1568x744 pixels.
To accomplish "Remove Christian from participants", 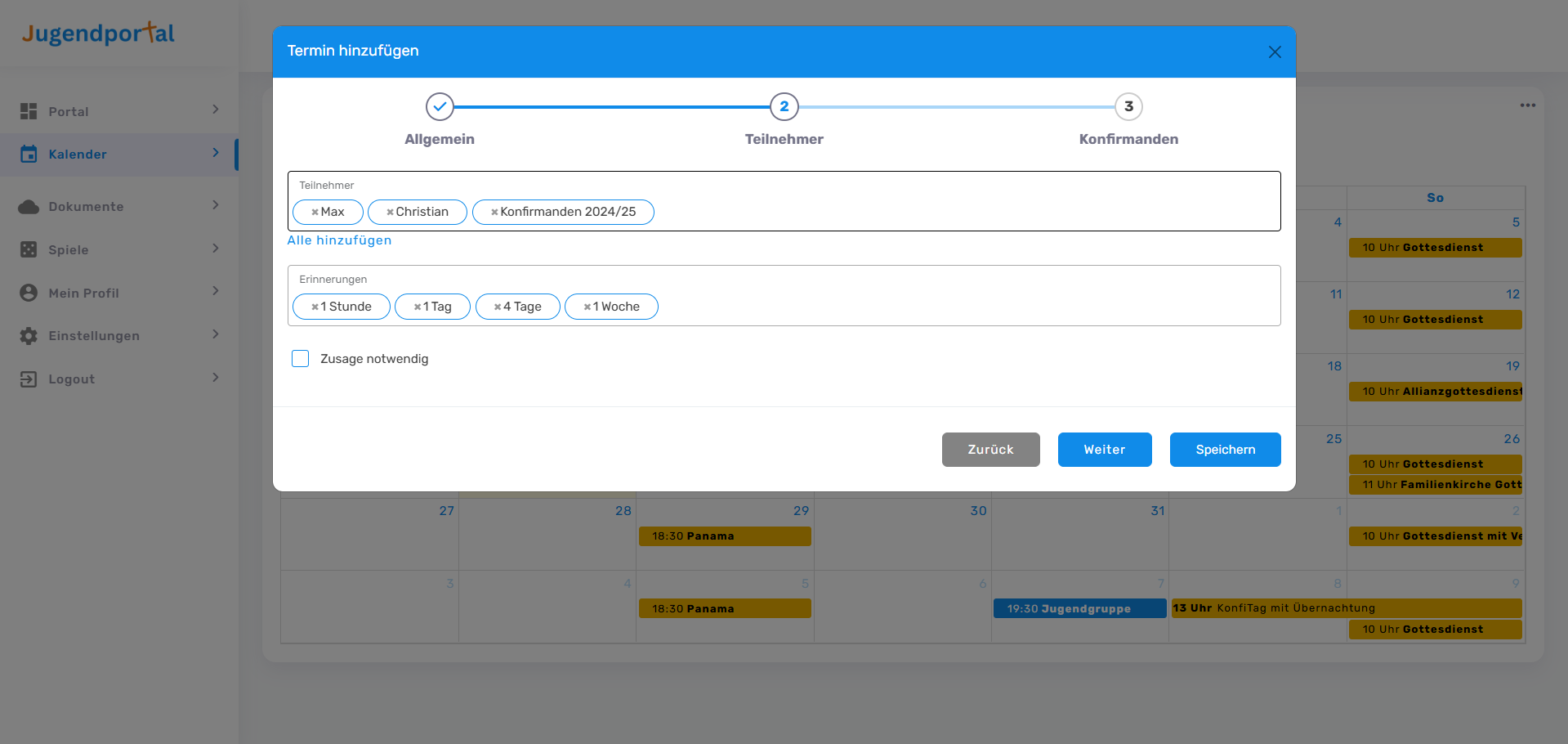I will click(390, 213).
